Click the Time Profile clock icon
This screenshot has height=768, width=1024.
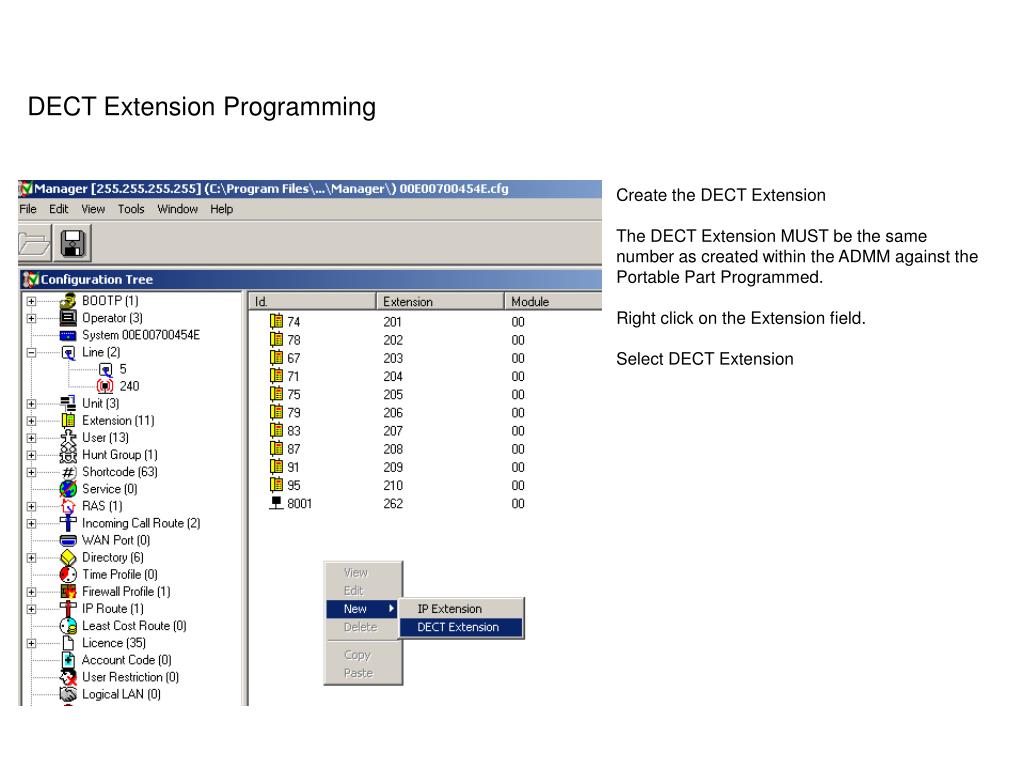pyautogui.click(x=68, y=575)
